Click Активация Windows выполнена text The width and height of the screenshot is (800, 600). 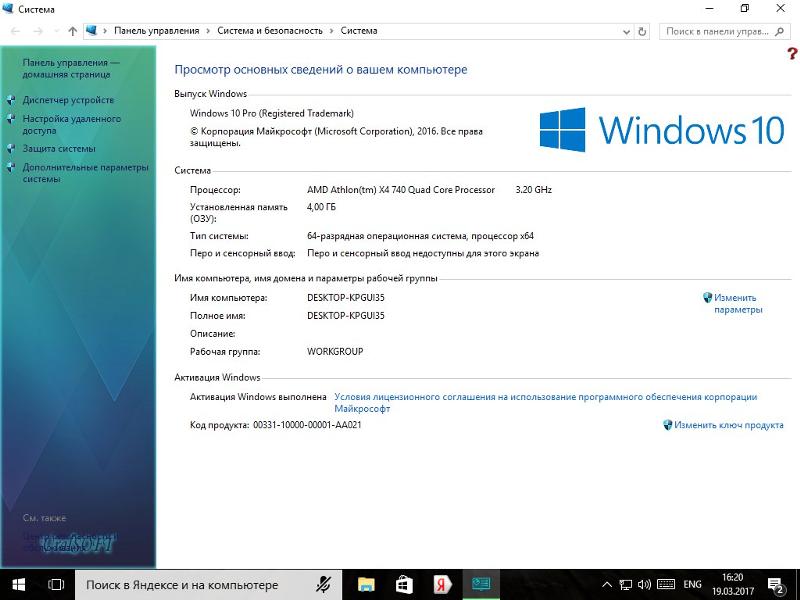point(258,396)
